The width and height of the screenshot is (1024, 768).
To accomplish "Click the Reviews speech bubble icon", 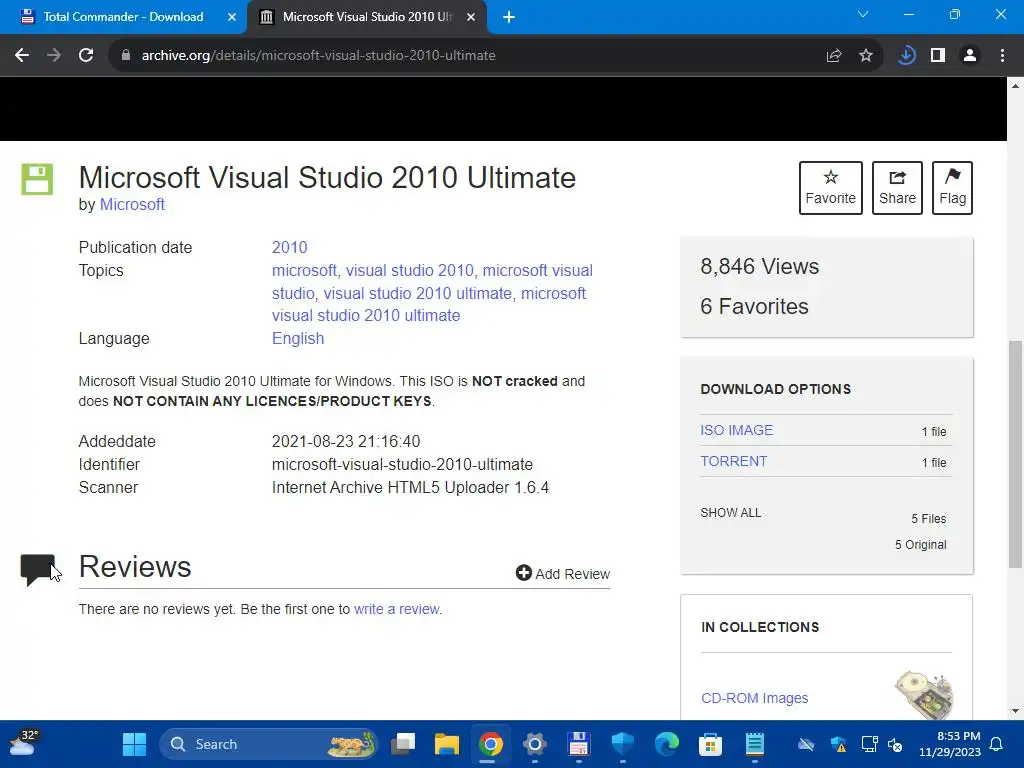I will (x=37, y=569).
